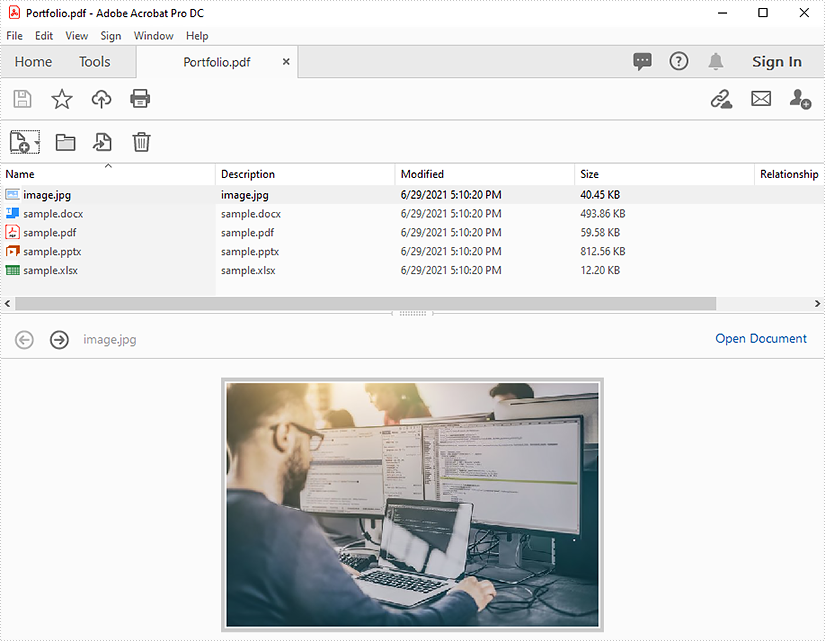This screenshot has width=825, height=641.
Task: Open the Sign menu
Action: tap(110, 36)
